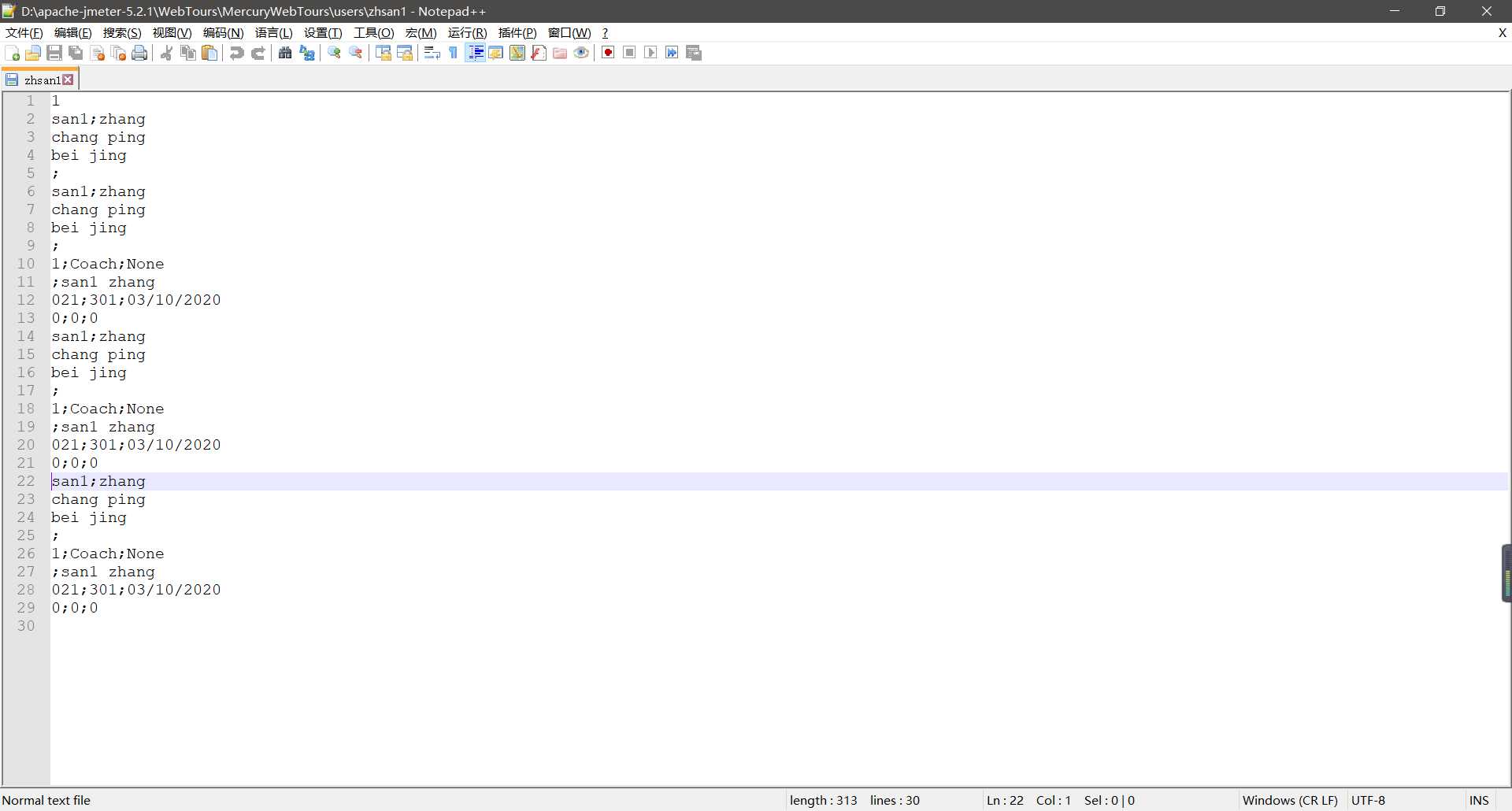Restore down the Notepad++ window
The height and width of the screenshot is (811, 1512).
(x=1440, y=11)
